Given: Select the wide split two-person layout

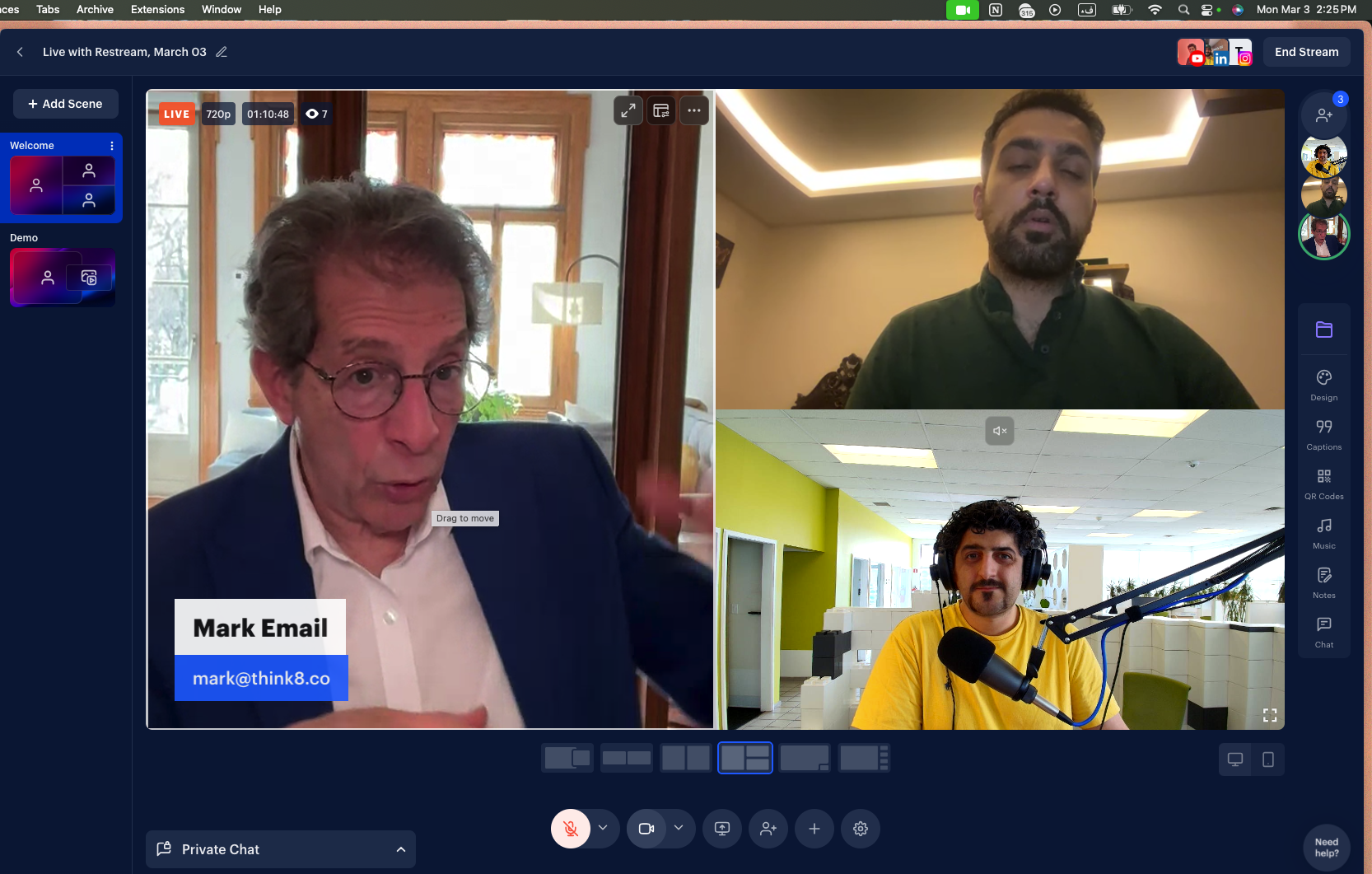Looking at the screenshot, I should pos(627,758).
